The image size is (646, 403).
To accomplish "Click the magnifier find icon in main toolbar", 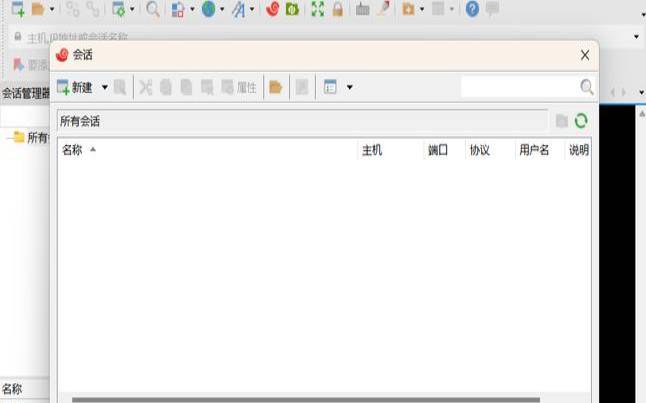I will click(153, 9).
